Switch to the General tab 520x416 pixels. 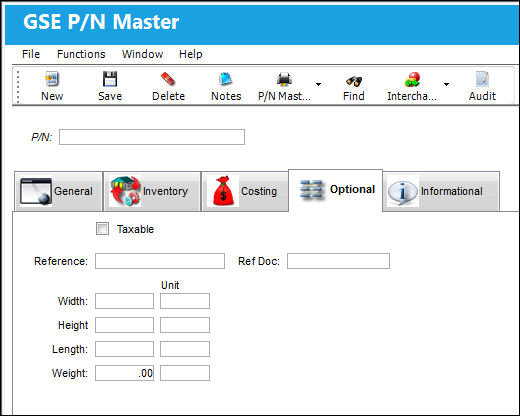pos(58,191)
